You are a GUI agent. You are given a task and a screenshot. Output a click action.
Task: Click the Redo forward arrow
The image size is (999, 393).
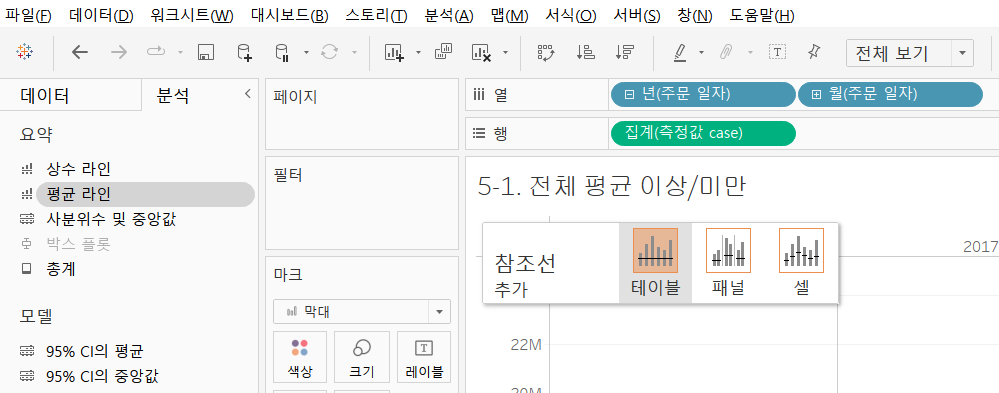pyautogui.click(x=119, y=52)
